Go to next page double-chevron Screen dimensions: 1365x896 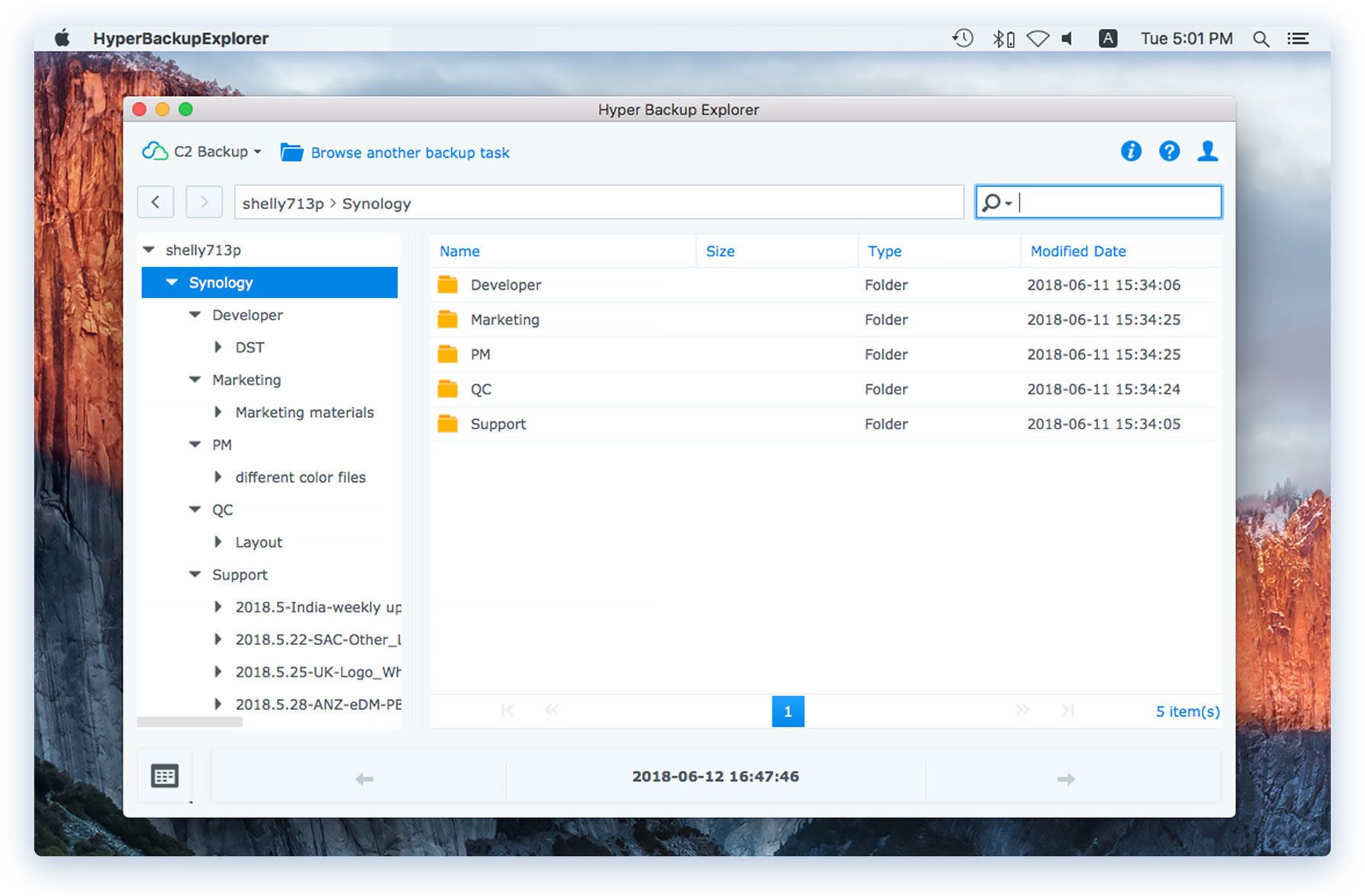point(1023,710)
